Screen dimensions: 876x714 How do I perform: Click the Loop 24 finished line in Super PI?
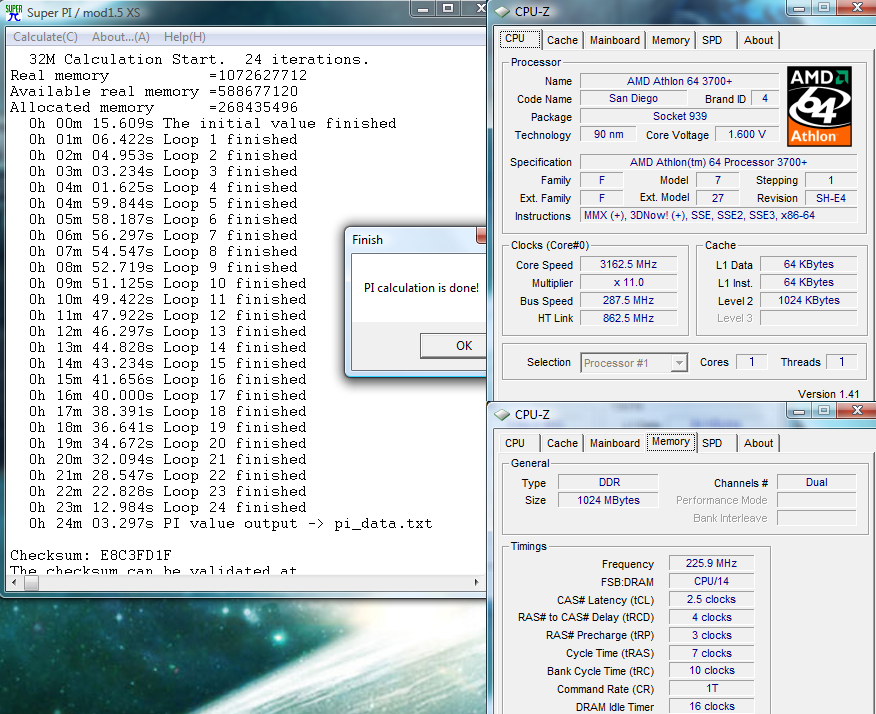(168, 507)
